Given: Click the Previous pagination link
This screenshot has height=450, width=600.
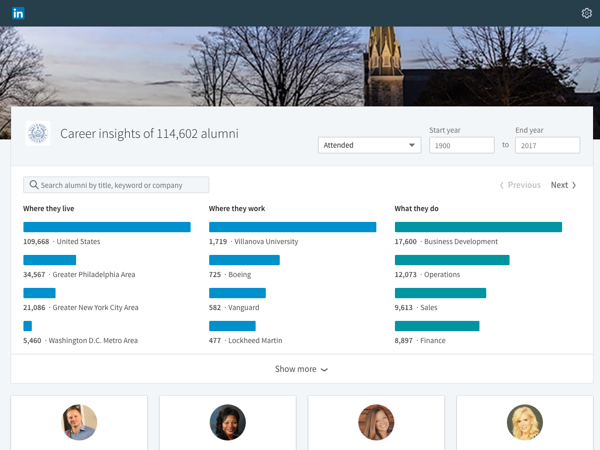Looking at the screenshot, I should (520, 185).
